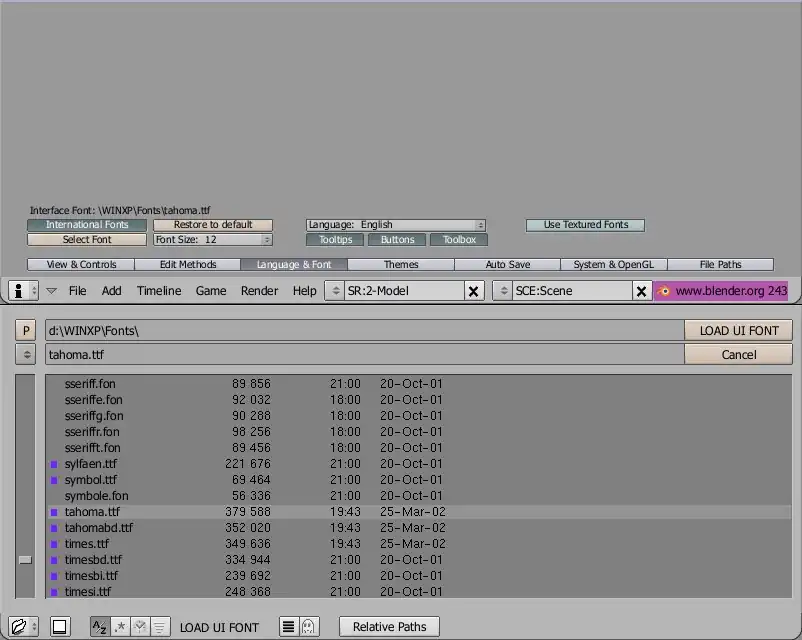Viewport: 802px width, 640px height.
Task: Select tahomabd.ttf in the file list
Action: click(98, 528)
